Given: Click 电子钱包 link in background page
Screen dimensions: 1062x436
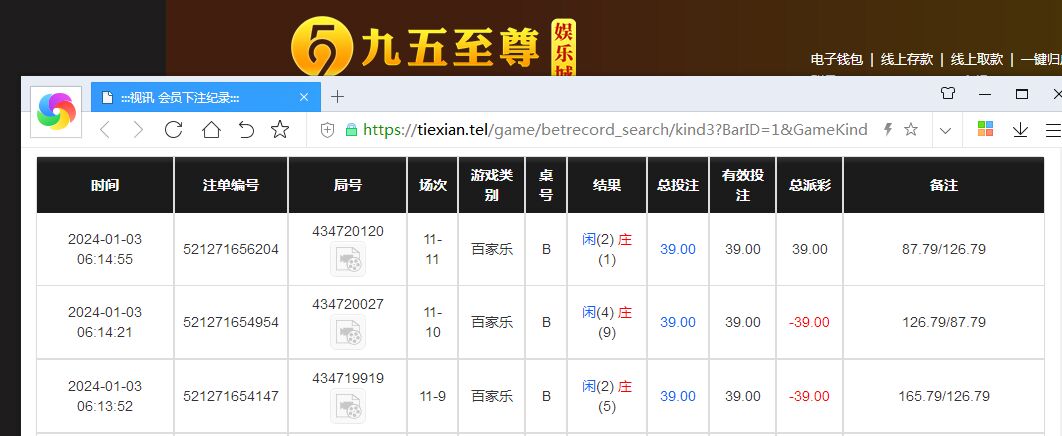Looking at the screenshot, I should (x=836, y=60).
